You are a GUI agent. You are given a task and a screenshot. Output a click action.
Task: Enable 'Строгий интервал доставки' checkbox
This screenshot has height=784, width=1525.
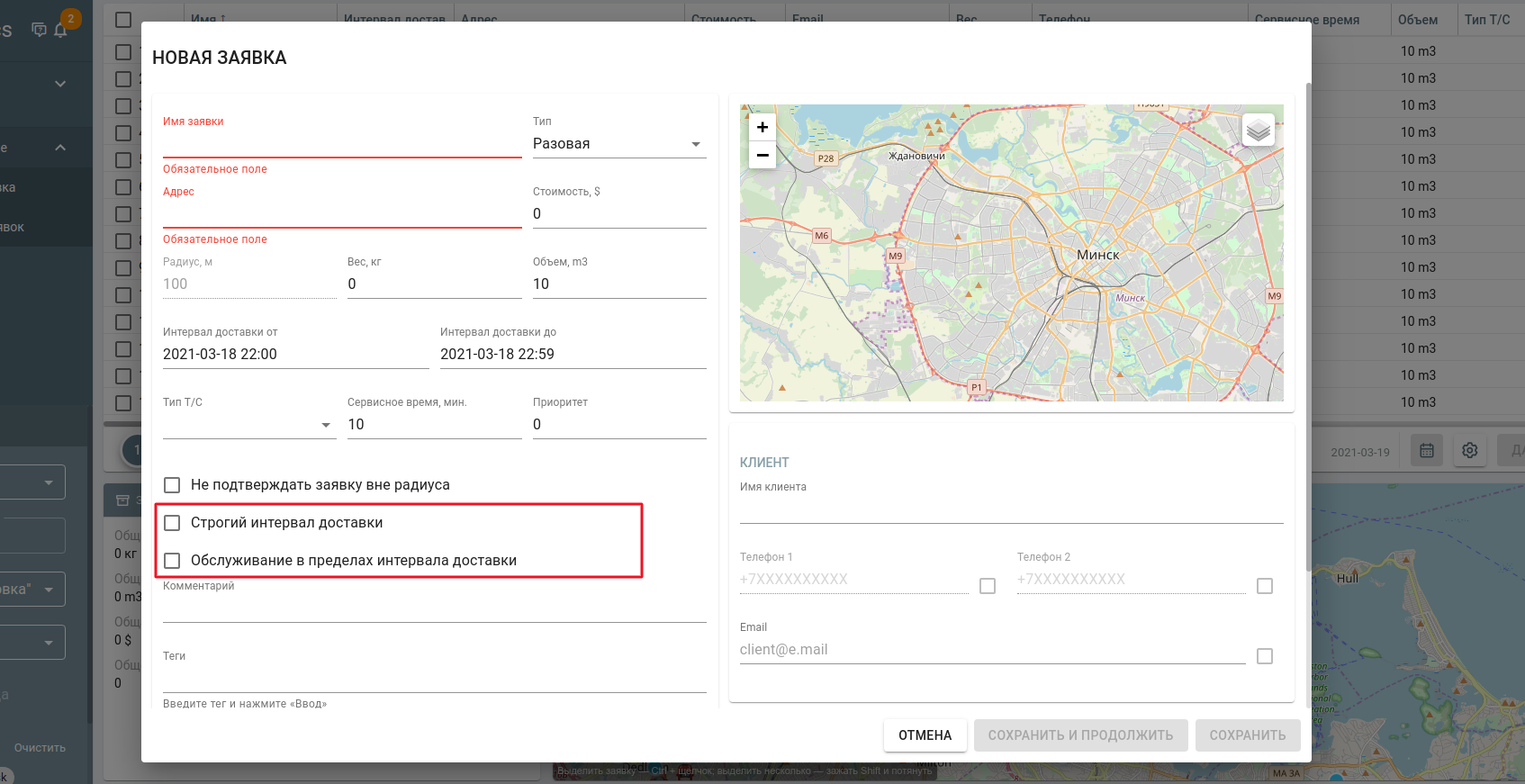(x=173, y=523)
